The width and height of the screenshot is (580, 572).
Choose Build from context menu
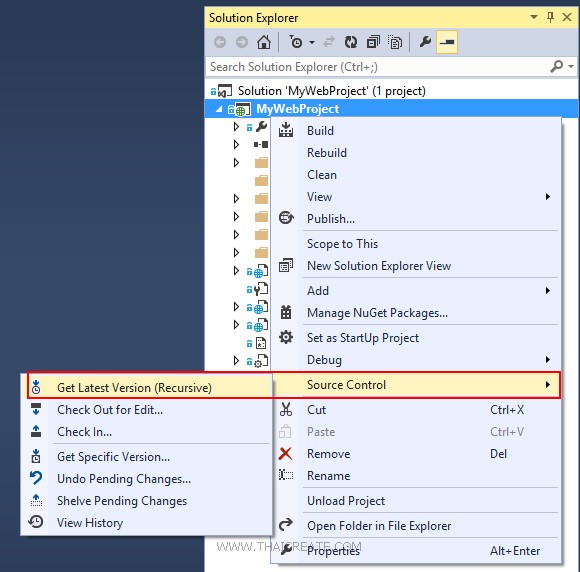(320, 131)
